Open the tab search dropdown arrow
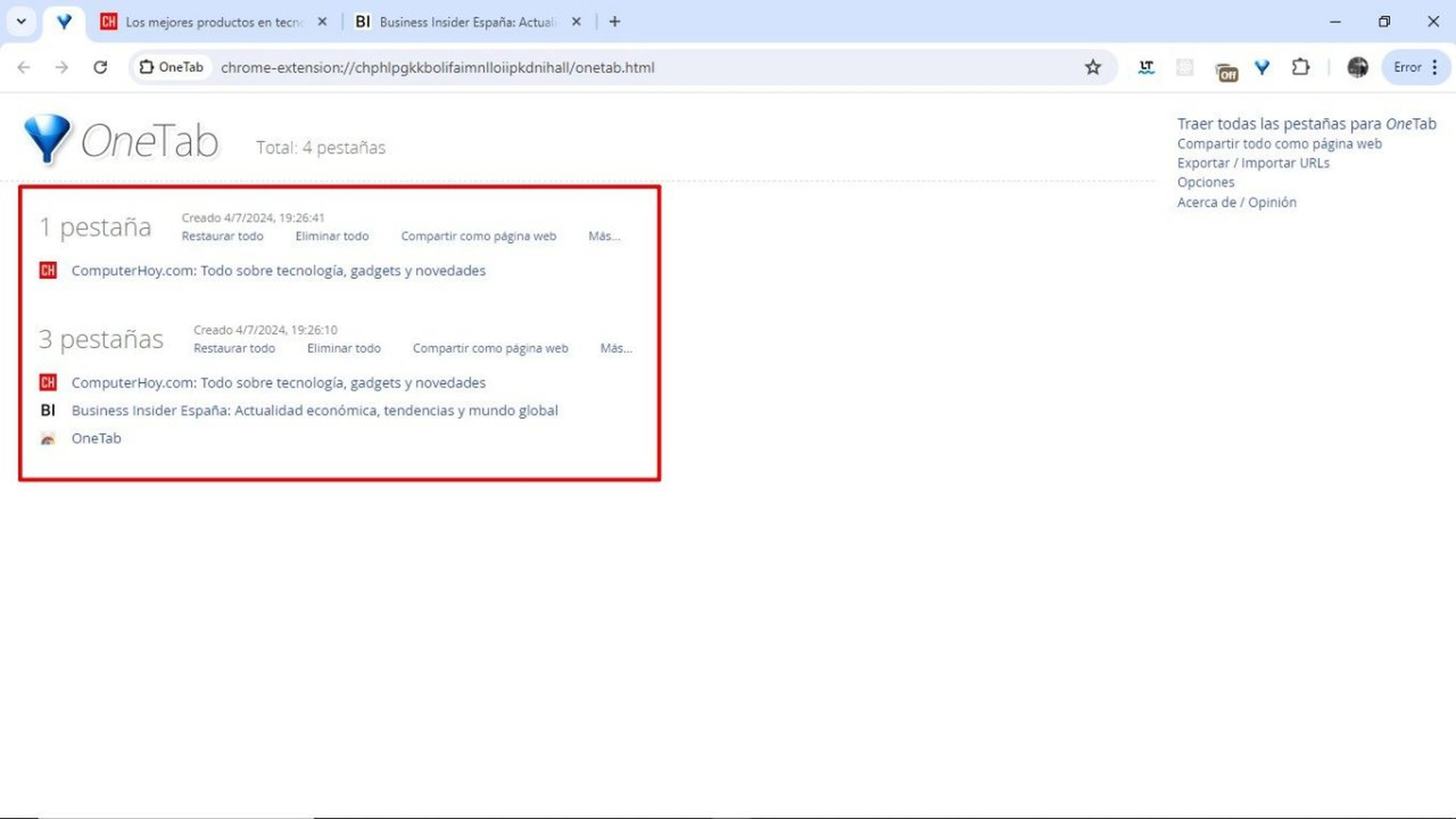 point(22,22)
